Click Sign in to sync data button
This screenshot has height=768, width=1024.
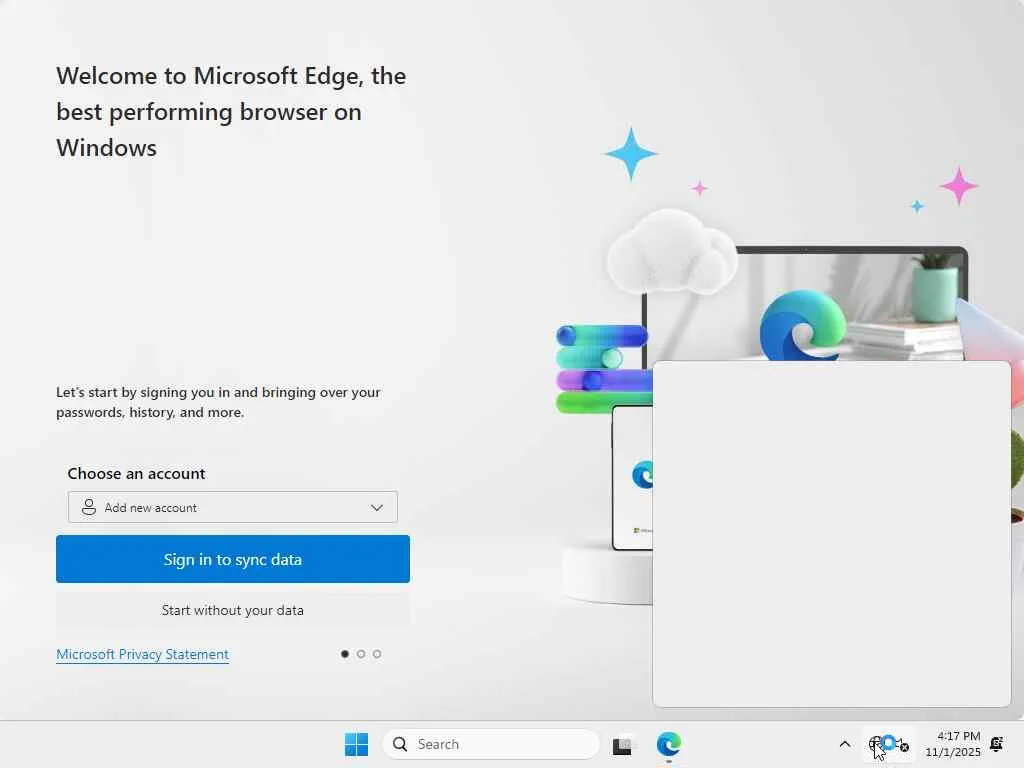click(232, 559)
